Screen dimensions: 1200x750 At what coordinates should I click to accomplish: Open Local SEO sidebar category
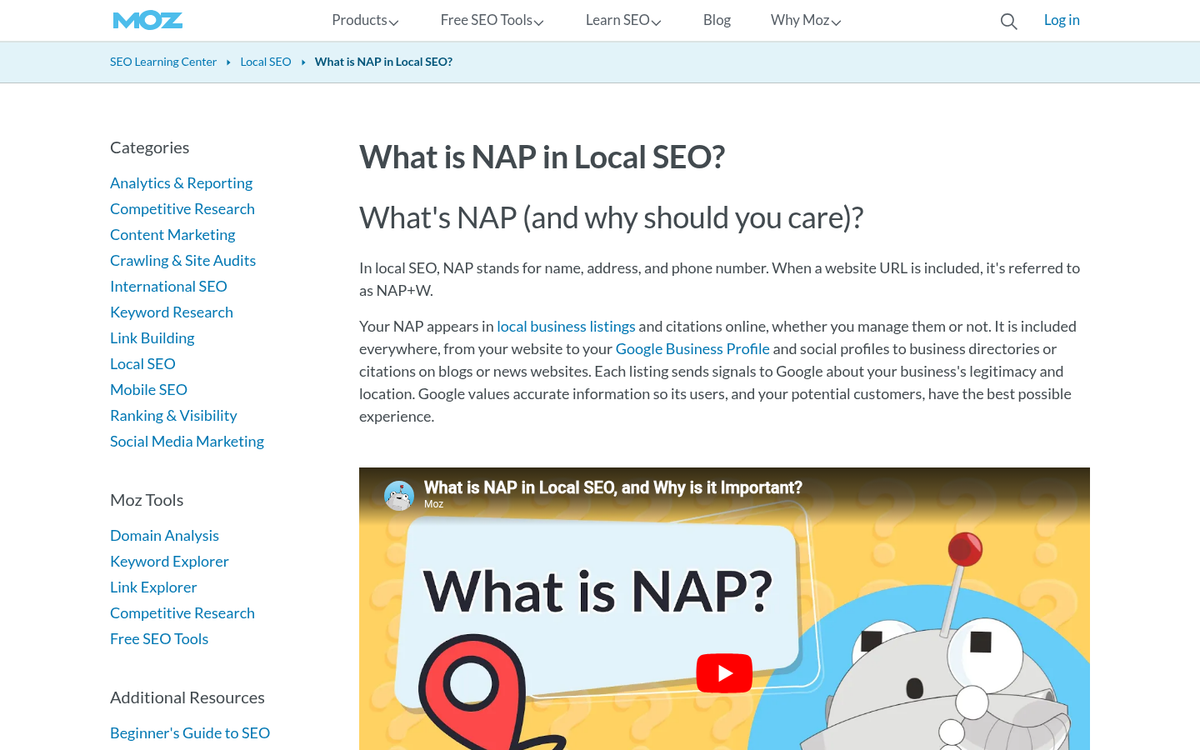pos(143,364)
